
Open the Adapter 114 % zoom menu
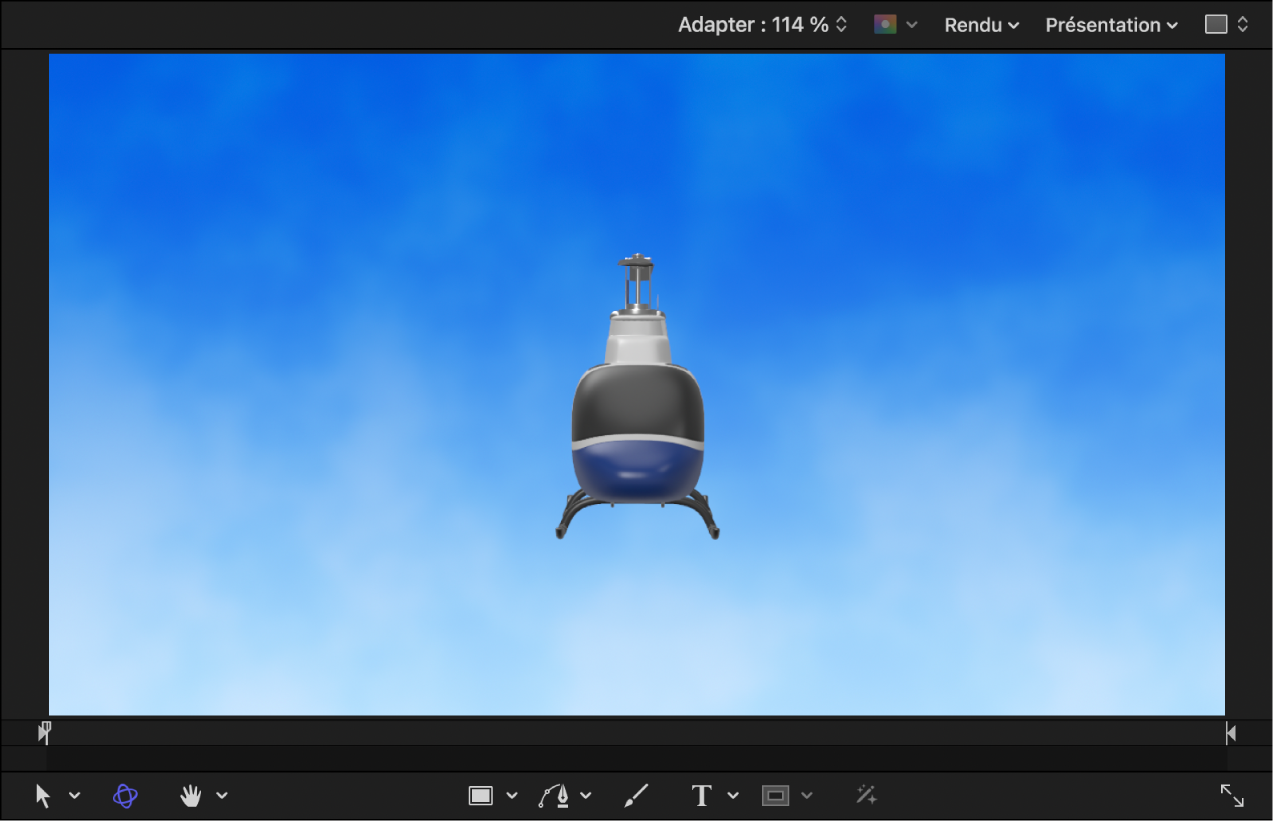pos(762,25)
